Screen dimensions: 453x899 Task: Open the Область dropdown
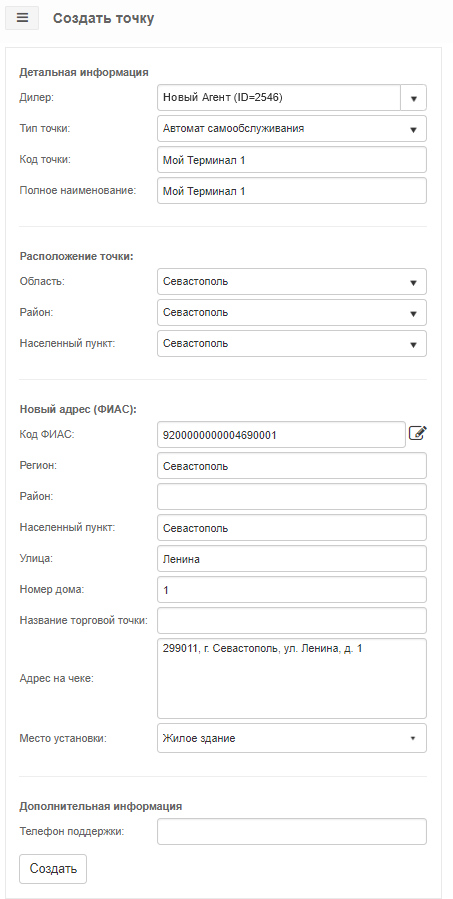(x=292, y=282)
